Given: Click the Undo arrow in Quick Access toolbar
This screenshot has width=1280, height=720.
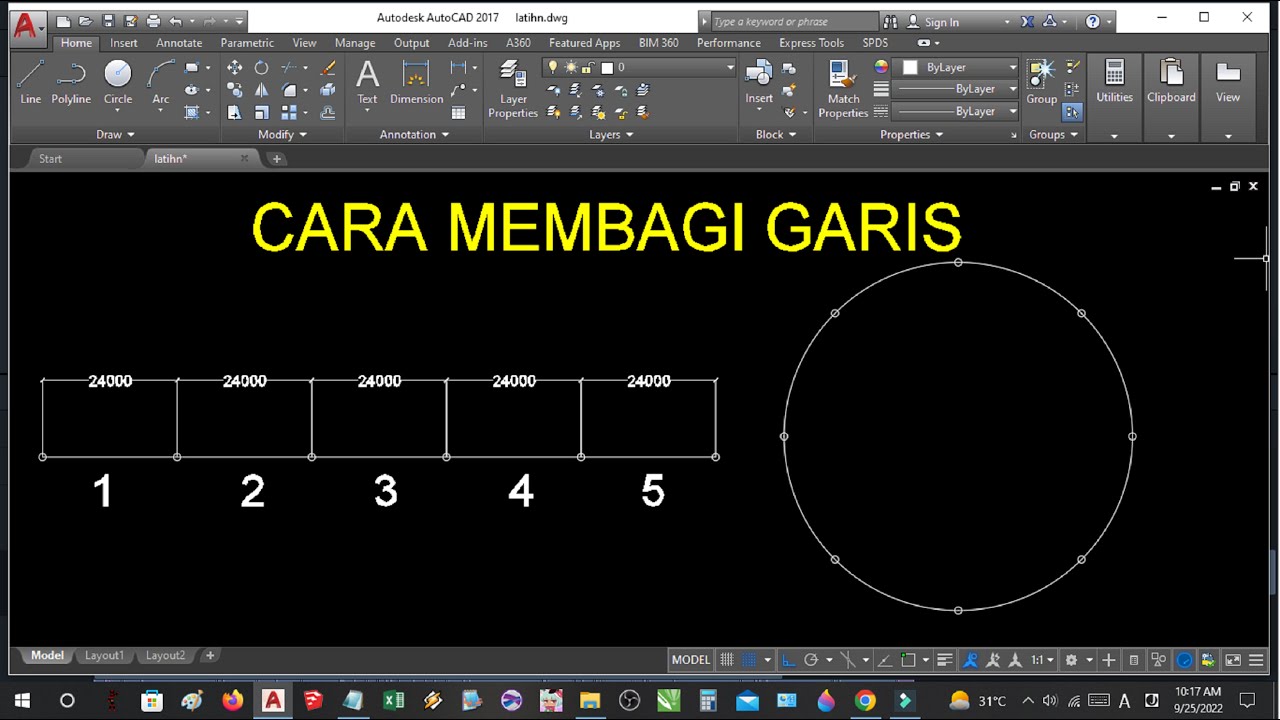Looking at the screenshot, I should pos(176,21).
